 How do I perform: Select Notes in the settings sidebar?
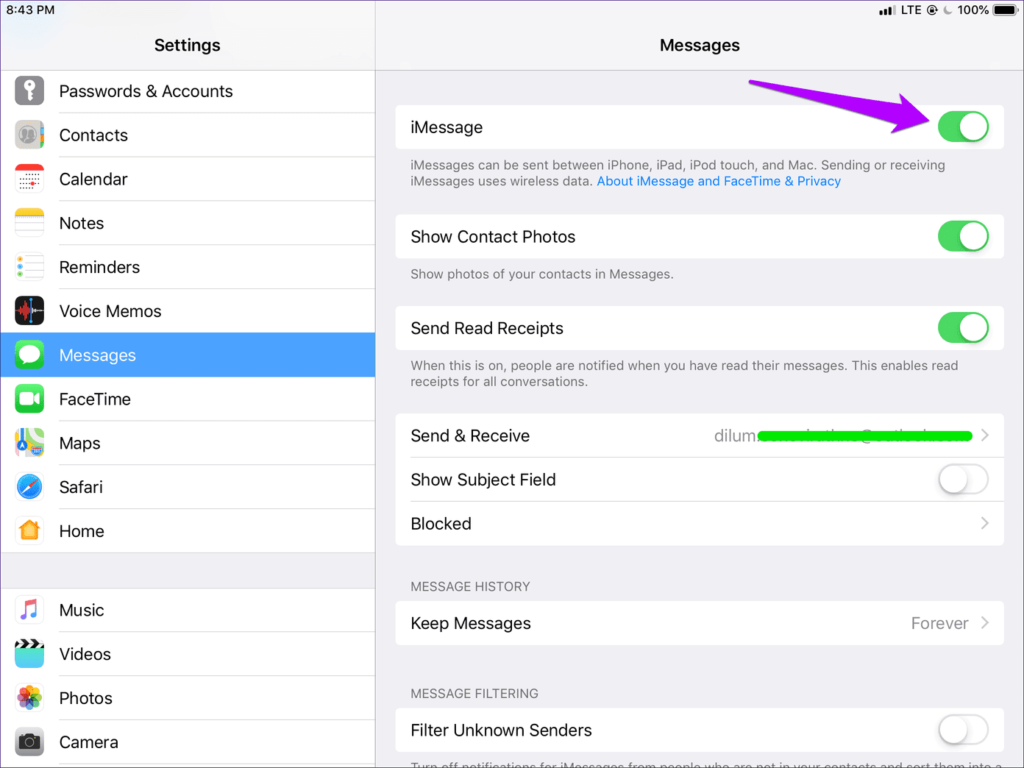coord(82,223)
